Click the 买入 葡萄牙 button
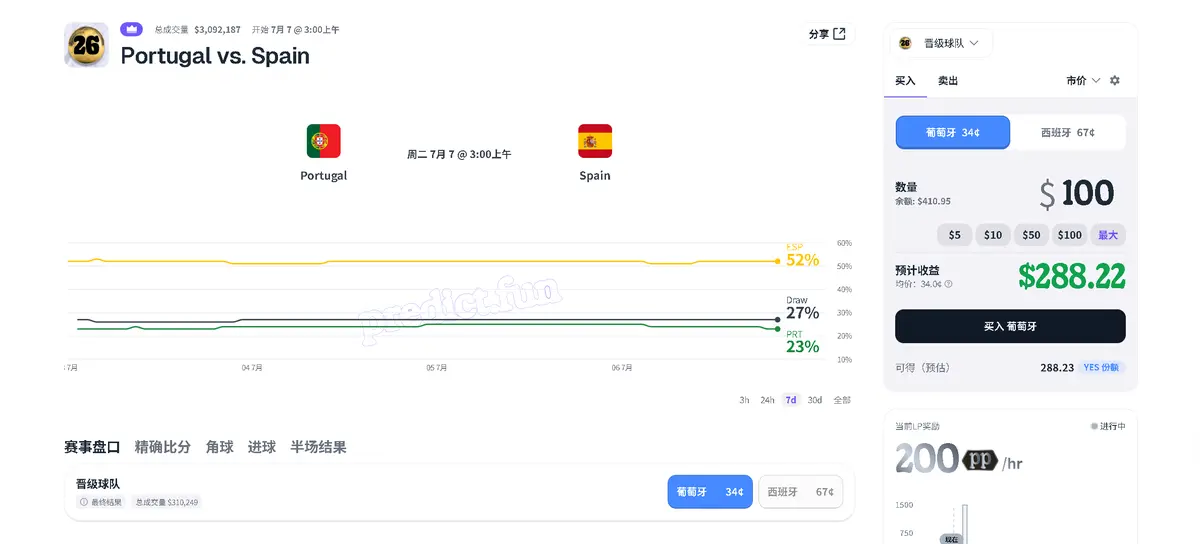 (x=1010, y=326)
